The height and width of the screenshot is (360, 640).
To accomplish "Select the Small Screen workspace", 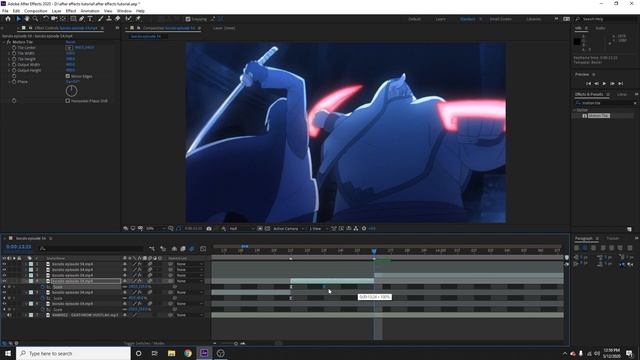I will (500, 19).
